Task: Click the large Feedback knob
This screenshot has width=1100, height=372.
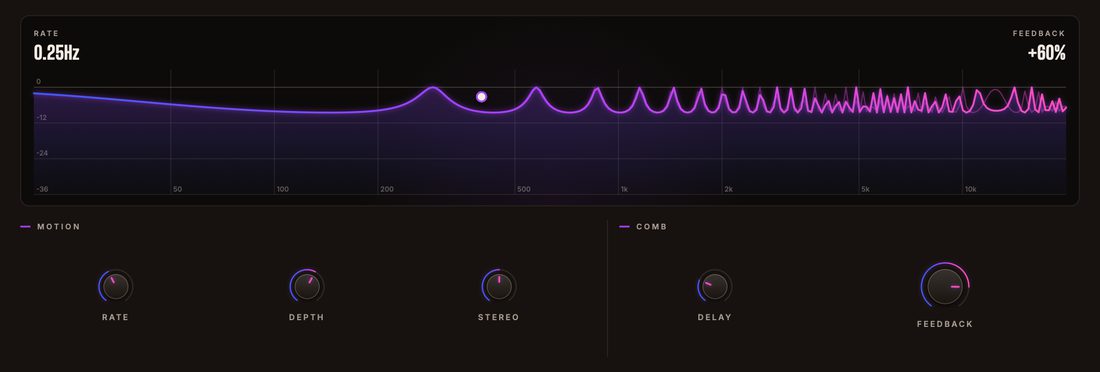Action: pyautogui.click(x=945, y=286)
